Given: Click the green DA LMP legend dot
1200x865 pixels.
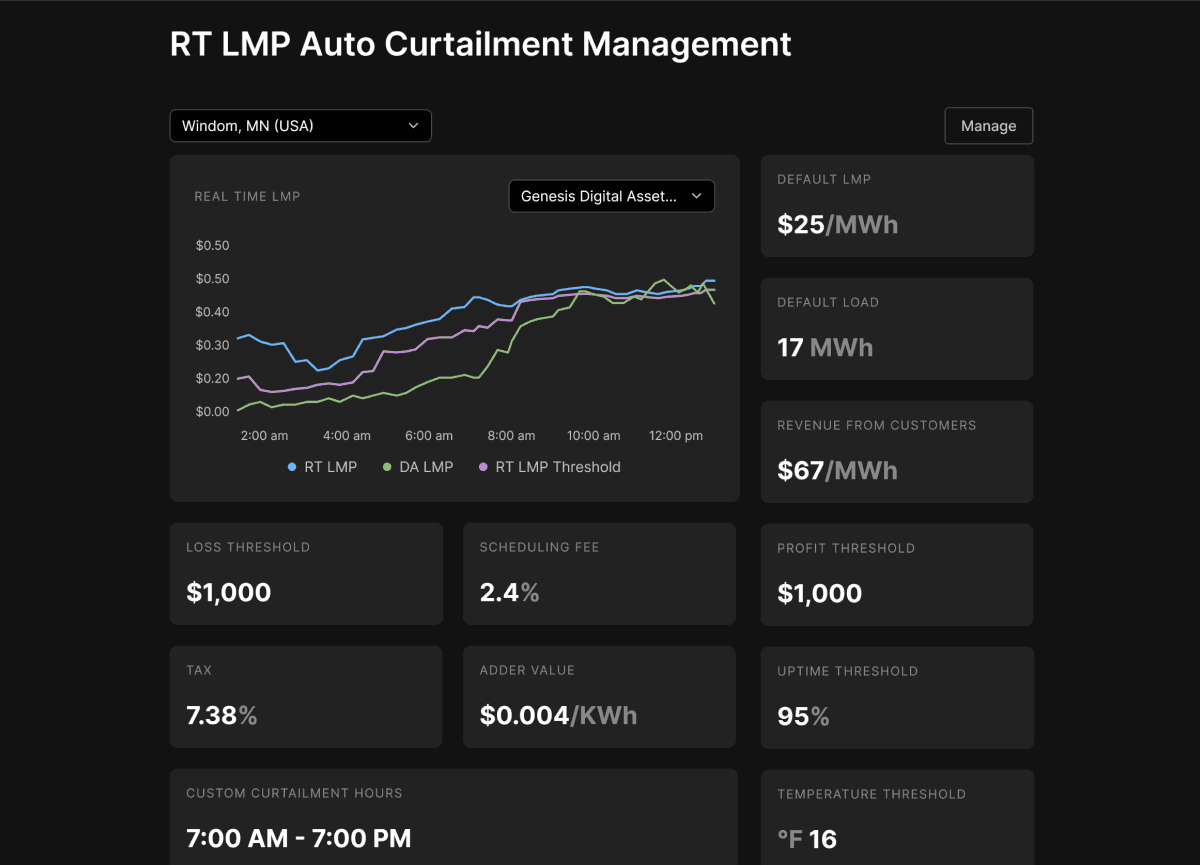Looking at the screenshot, I should (388, 467).
